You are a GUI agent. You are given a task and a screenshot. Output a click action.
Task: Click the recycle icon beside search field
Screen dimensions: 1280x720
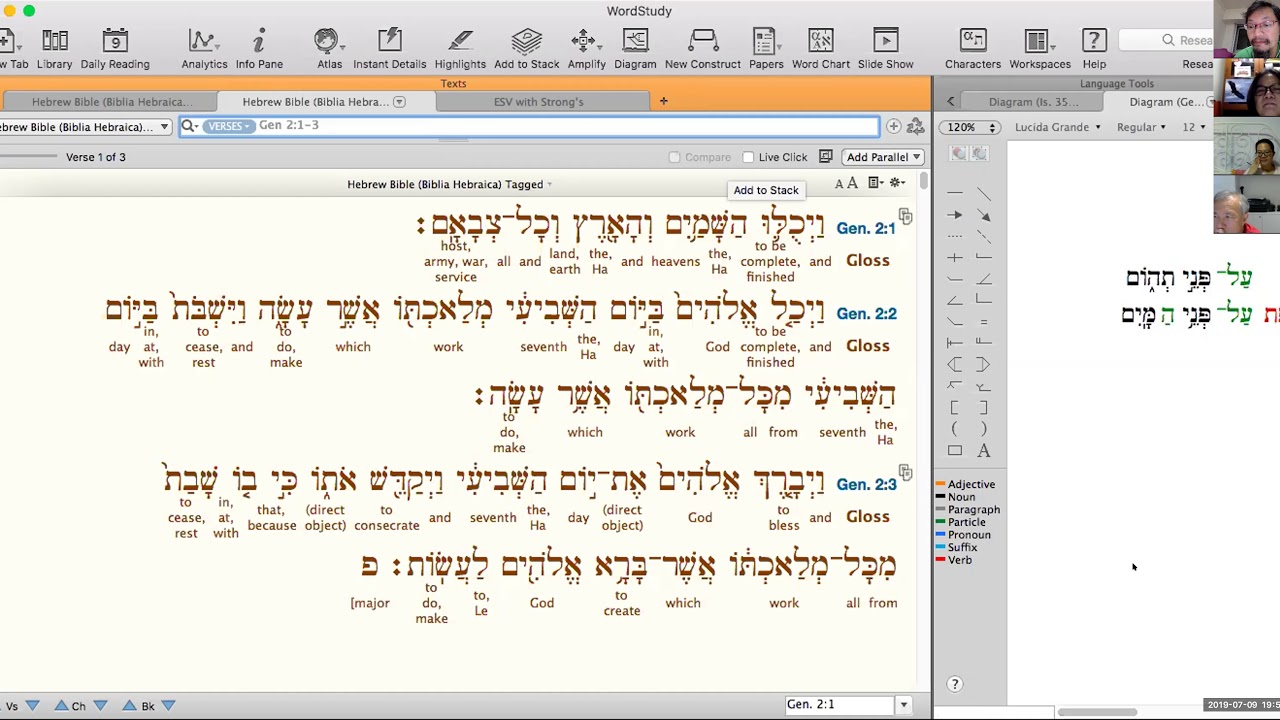[x=915, y=127]
